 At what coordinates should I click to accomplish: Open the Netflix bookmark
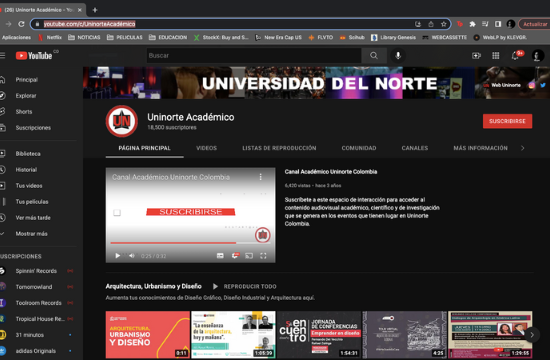click(x=50, y=37)
